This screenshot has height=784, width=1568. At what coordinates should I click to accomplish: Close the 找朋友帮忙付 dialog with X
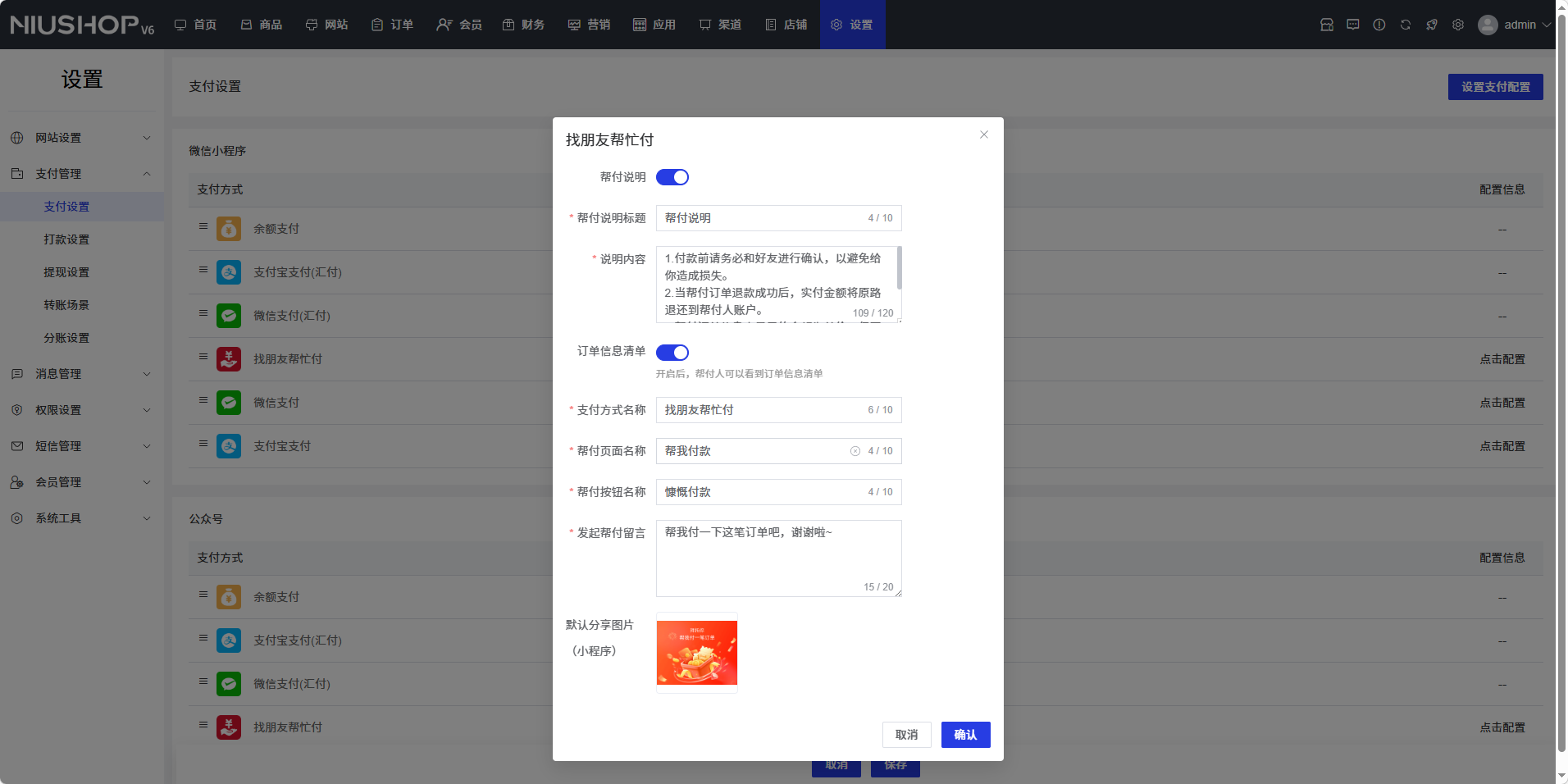coord(984,134)
